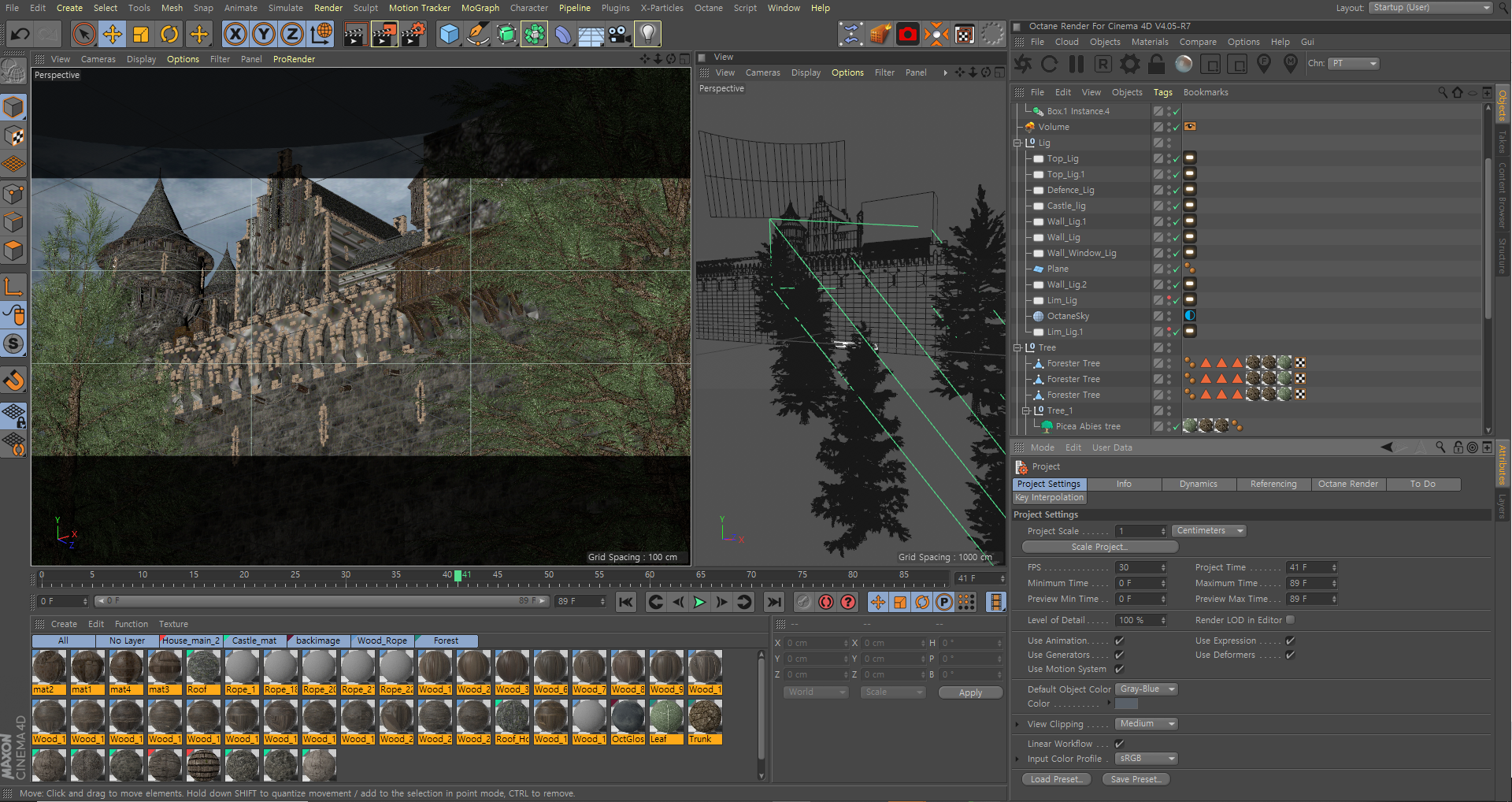The height and width of the screenshot is (802, 1512).
Task: Switch to the Octane Render tab
Action: [x=1347, y=485]
